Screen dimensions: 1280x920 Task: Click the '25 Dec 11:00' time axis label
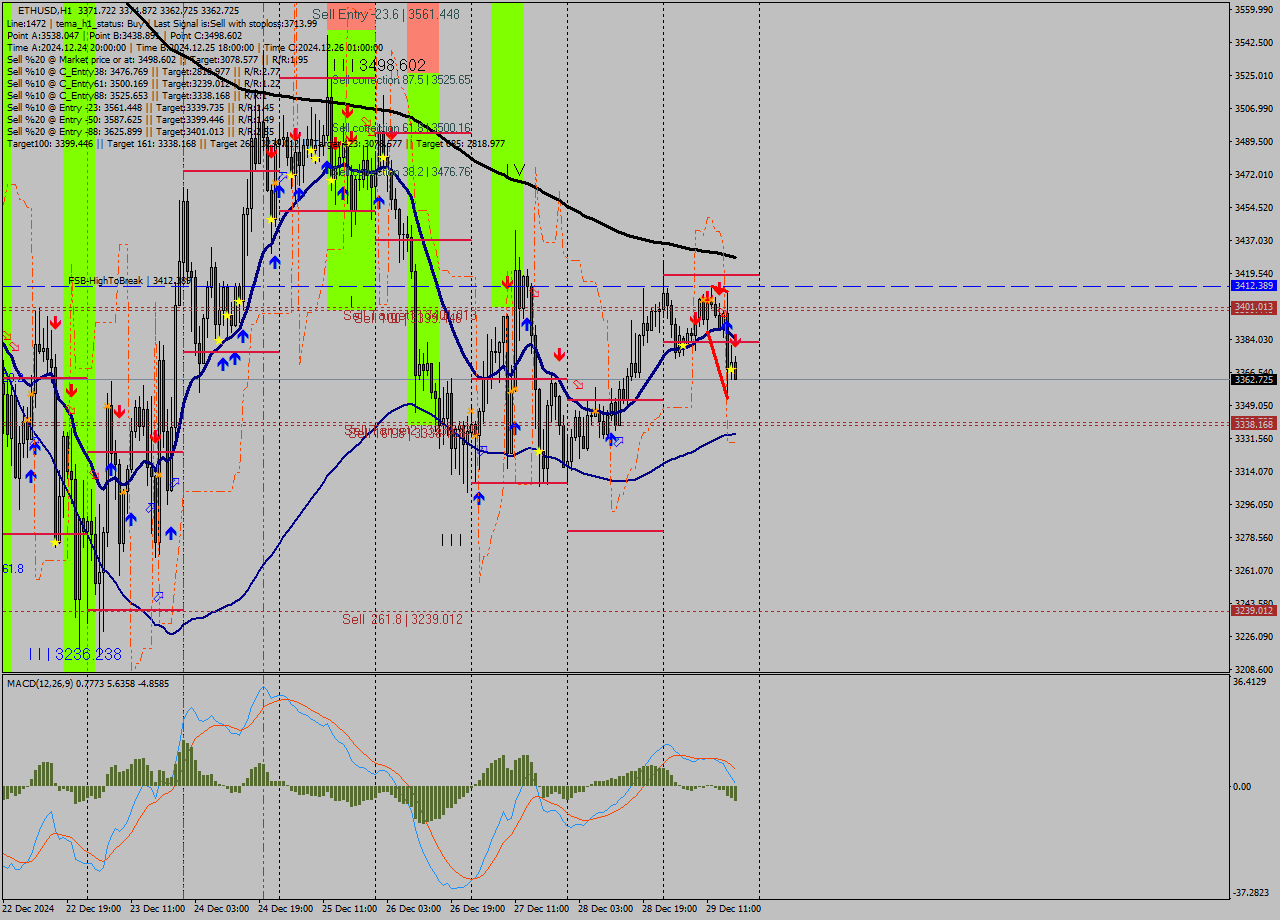click(x=349, y=908)
